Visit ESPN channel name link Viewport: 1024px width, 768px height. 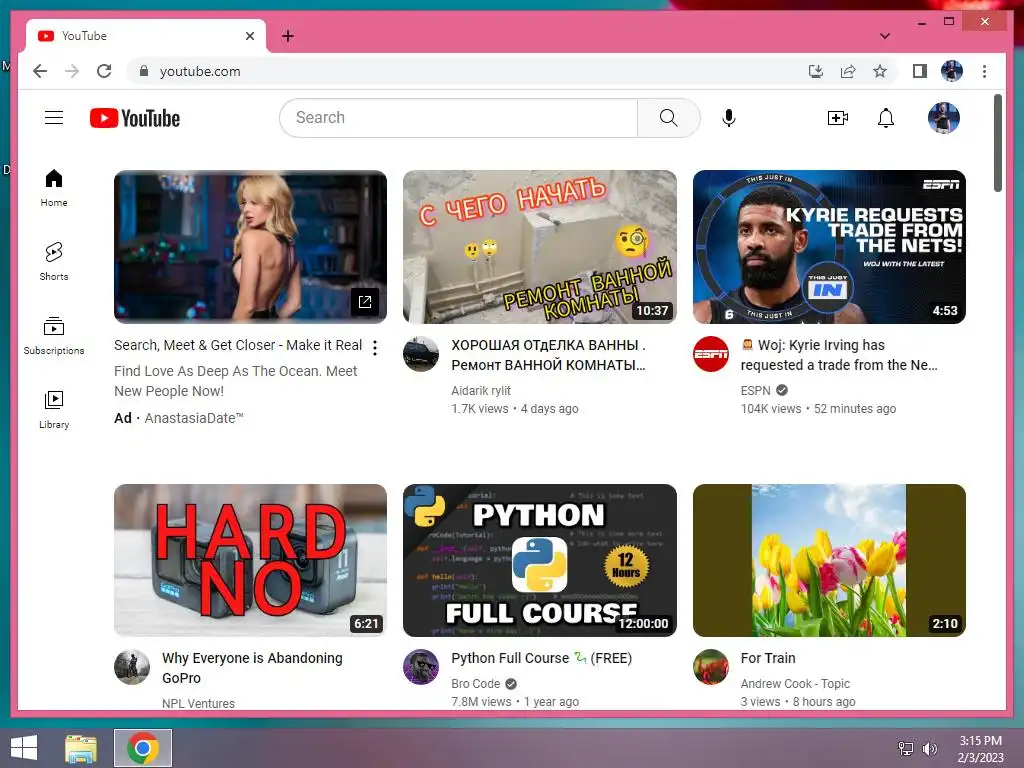point(756,391)
